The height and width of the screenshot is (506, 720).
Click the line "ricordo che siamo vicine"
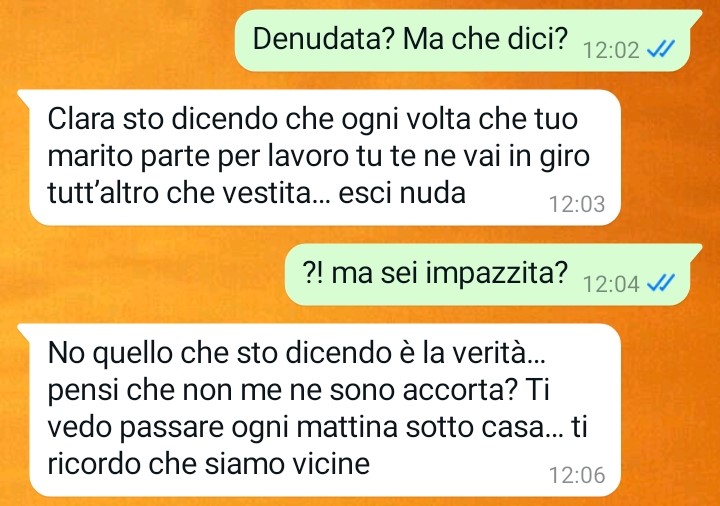click(209, 464)
